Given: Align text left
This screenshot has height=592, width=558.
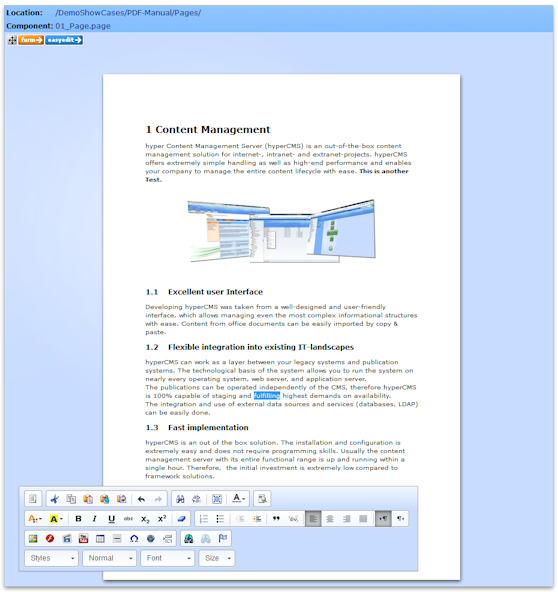Looking at the screenshot, I should coord(313,519).
